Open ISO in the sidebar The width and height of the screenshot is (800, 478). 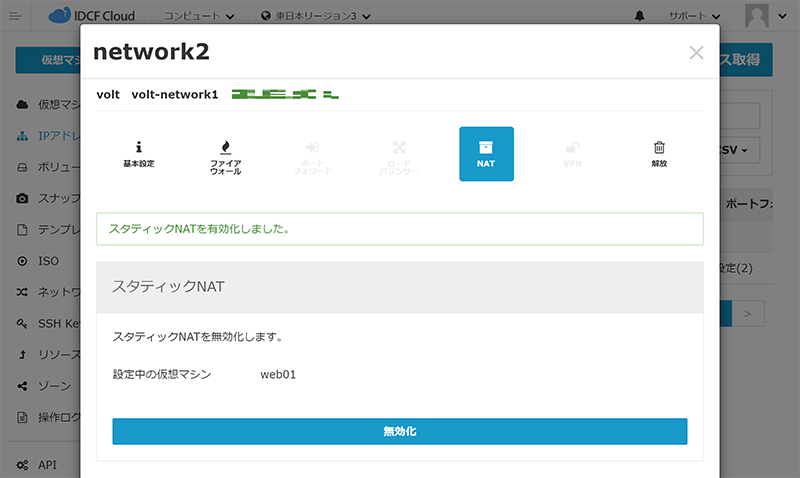pos(48,261)
